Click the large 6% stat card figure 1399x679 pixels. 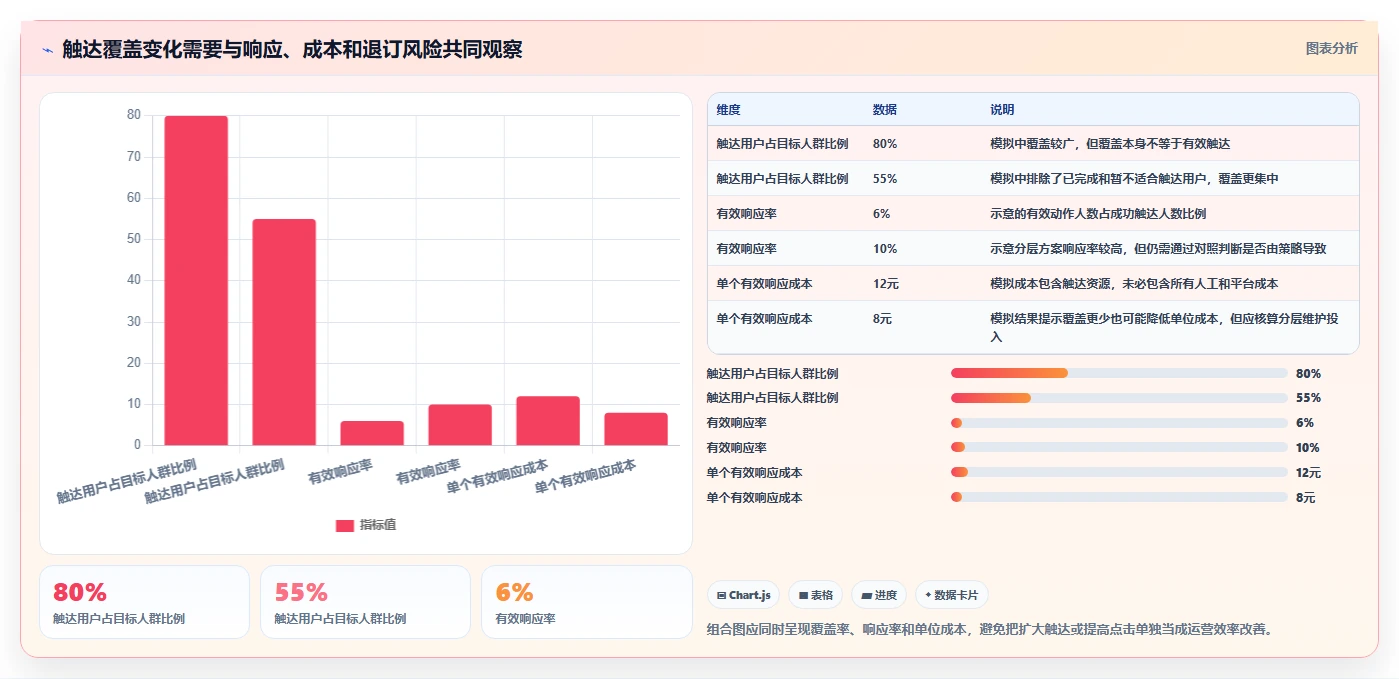pos(515,592)
